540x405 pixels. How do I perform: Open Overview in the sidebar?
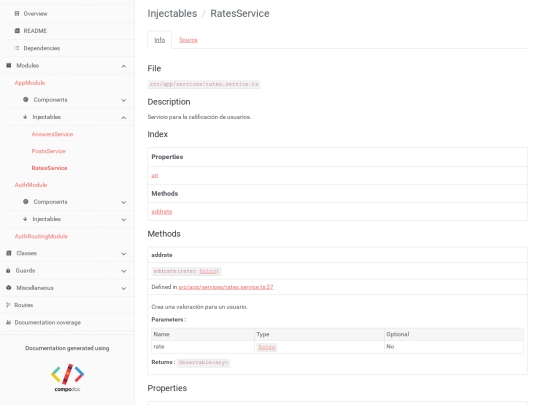(35, 13)
